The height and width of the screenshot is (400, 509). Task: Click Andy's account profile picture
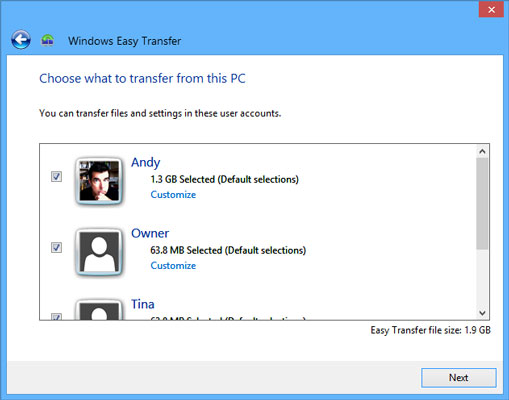[x=99, y=181]
